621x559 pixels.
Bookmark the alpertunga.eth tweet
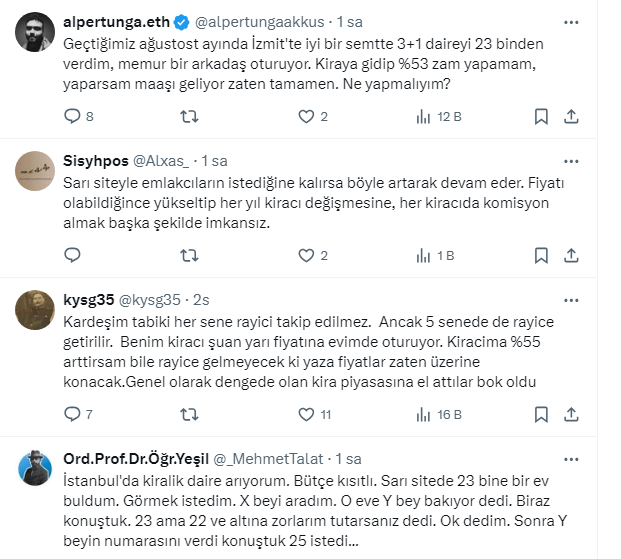tap(540, 117)
